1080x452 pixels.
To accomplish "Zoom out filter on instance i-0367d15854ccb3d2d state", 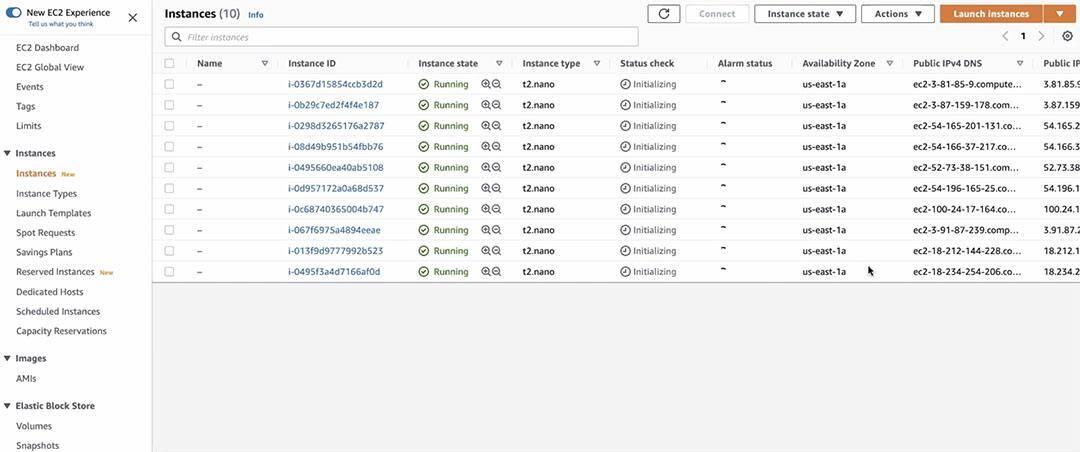I will coord(496,84).
